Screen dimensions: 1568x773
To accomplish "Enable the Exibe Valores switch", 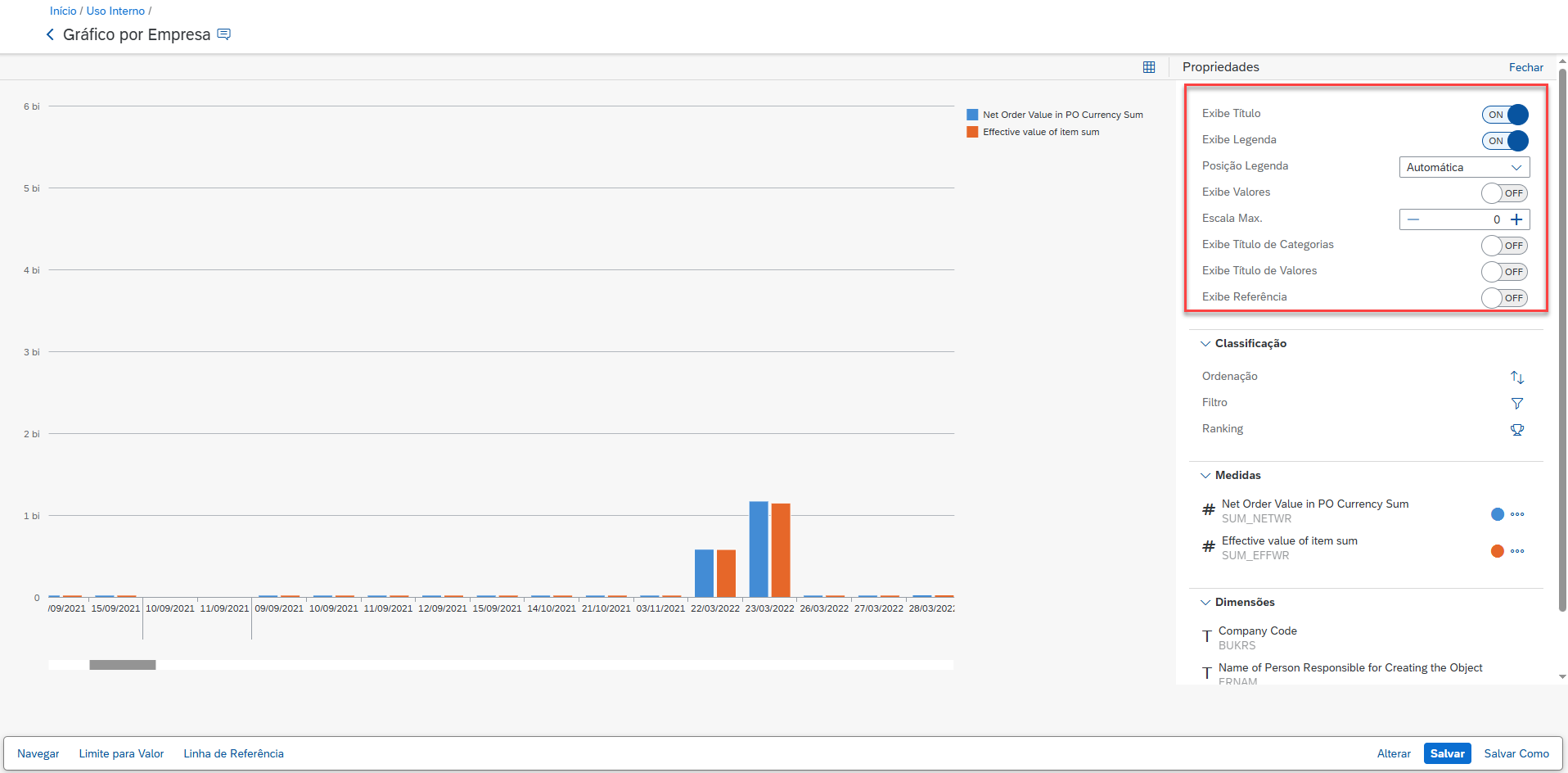I will [x=1504, y=193].
